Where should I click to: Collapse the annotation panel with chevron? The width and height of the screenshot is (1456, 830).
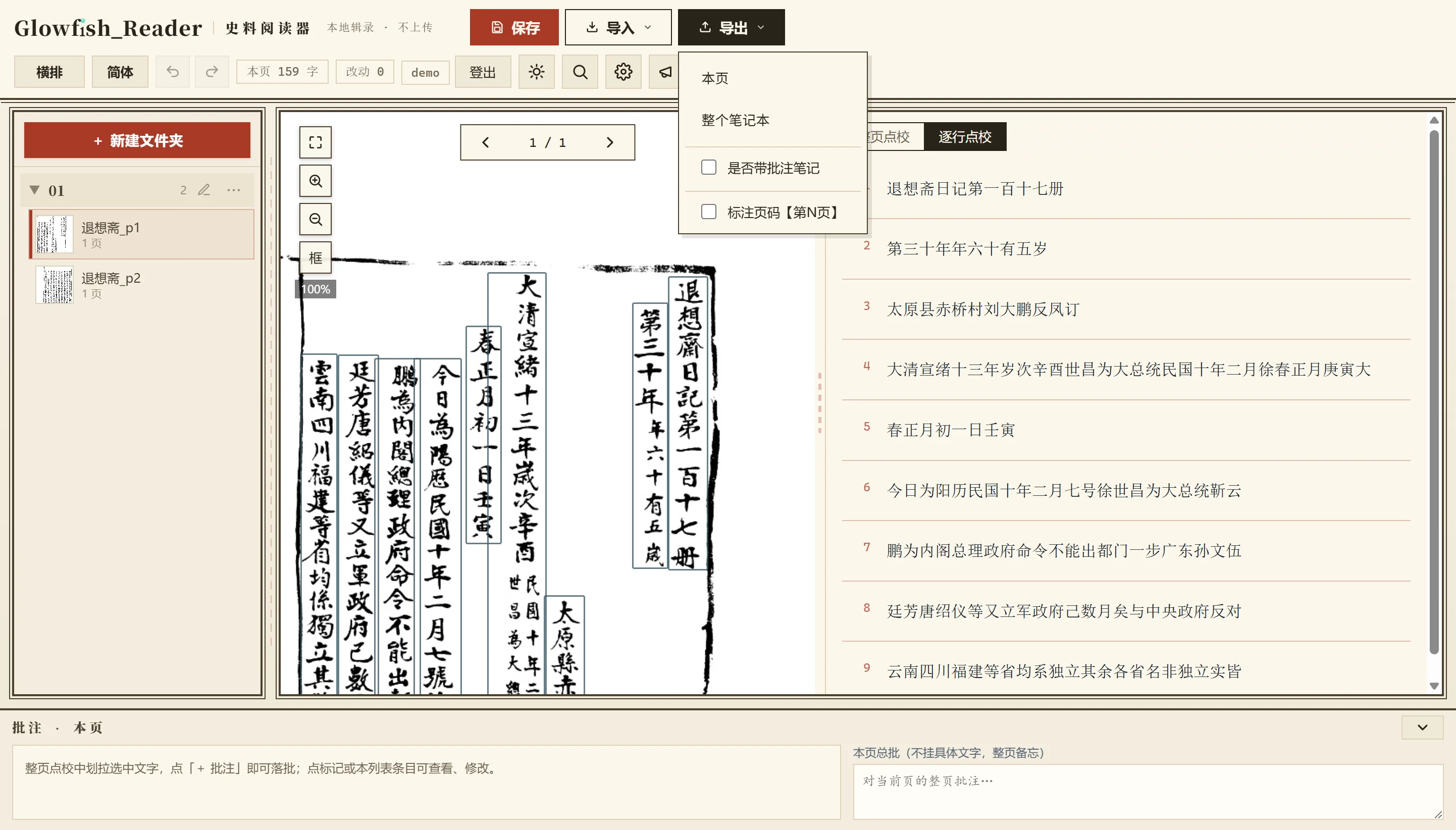(1422, 728)
